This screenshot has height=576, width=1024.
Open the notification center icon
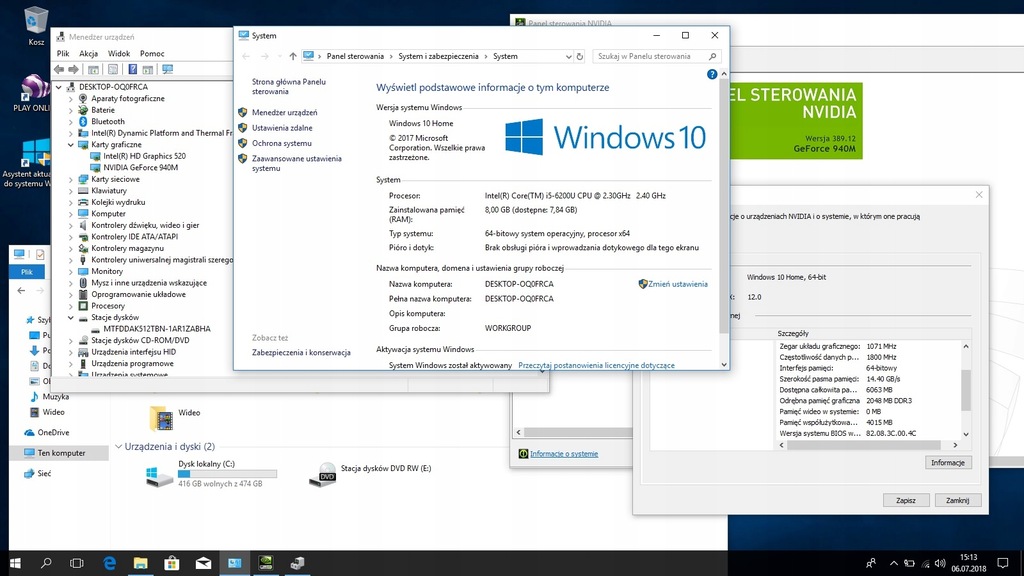coord(1003,563)
